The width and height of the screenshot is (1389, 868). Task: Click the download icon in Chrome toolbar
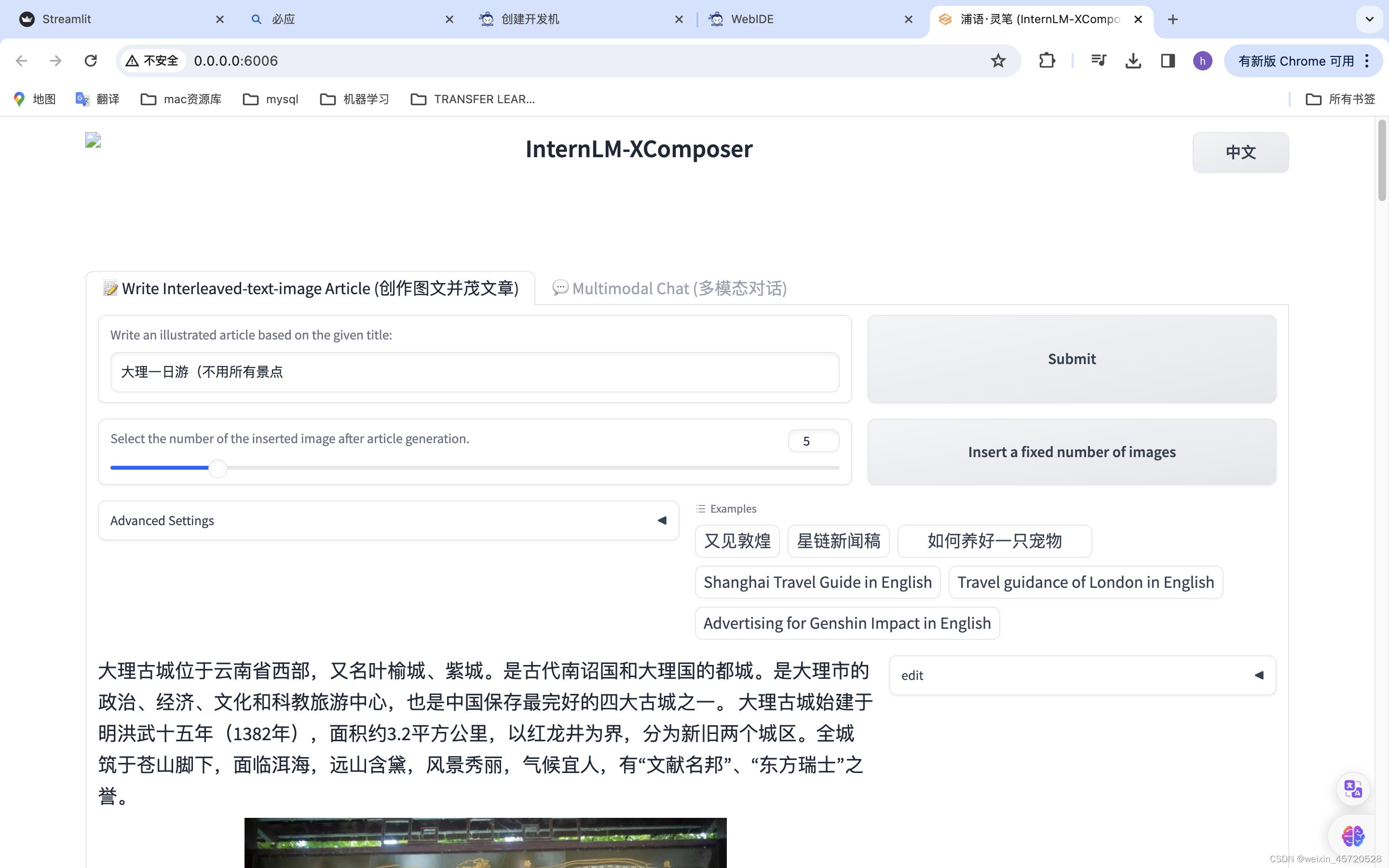pyautogui.click(x=1133, y=60)
